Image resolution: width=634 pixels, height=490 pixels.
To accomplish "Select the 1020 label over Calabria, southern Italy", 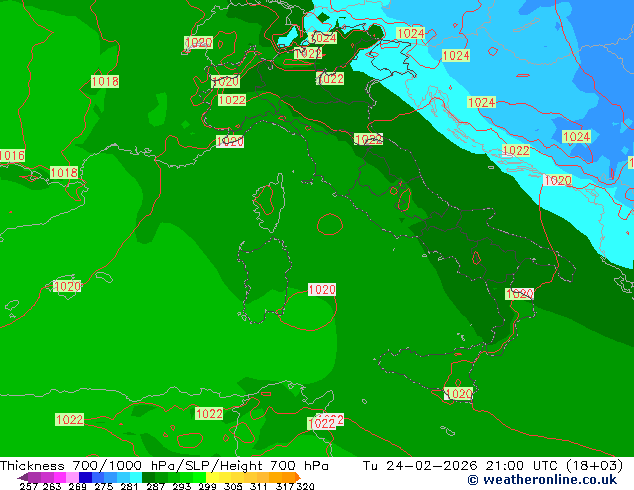I will pyautogui.click(x=520, y=294).
